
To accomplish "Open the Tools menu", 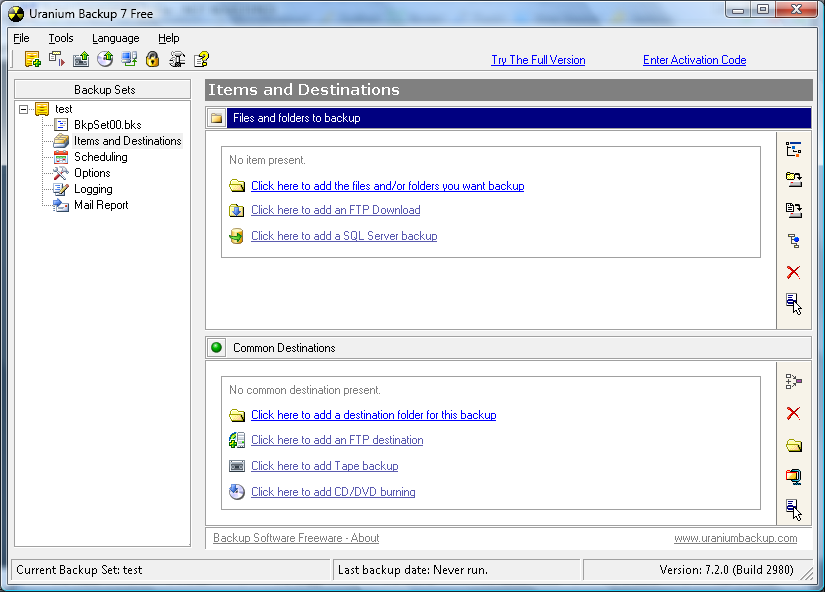I will pos(61,38).
